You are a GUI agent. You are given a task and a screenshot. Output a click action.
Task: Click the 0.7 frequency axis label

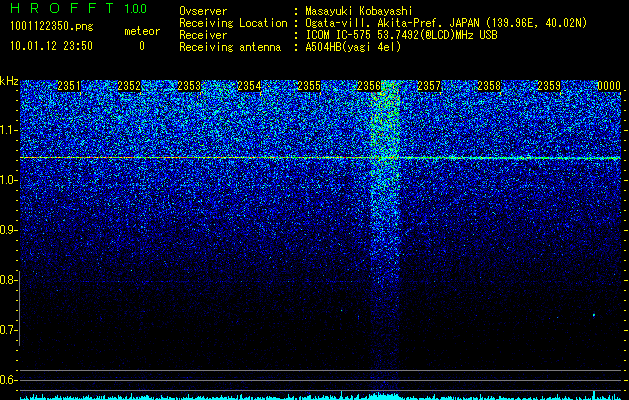click(8, 330)
